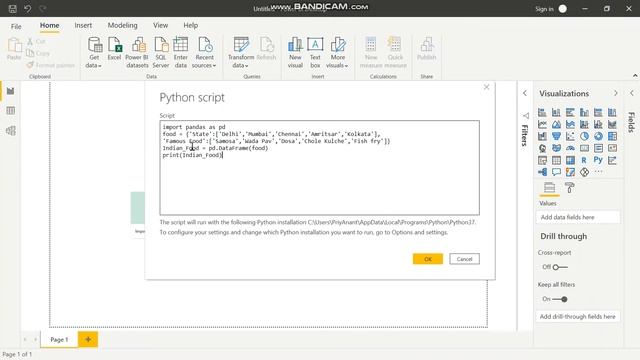Open the Insert ribbon tab

pos(83,25)
